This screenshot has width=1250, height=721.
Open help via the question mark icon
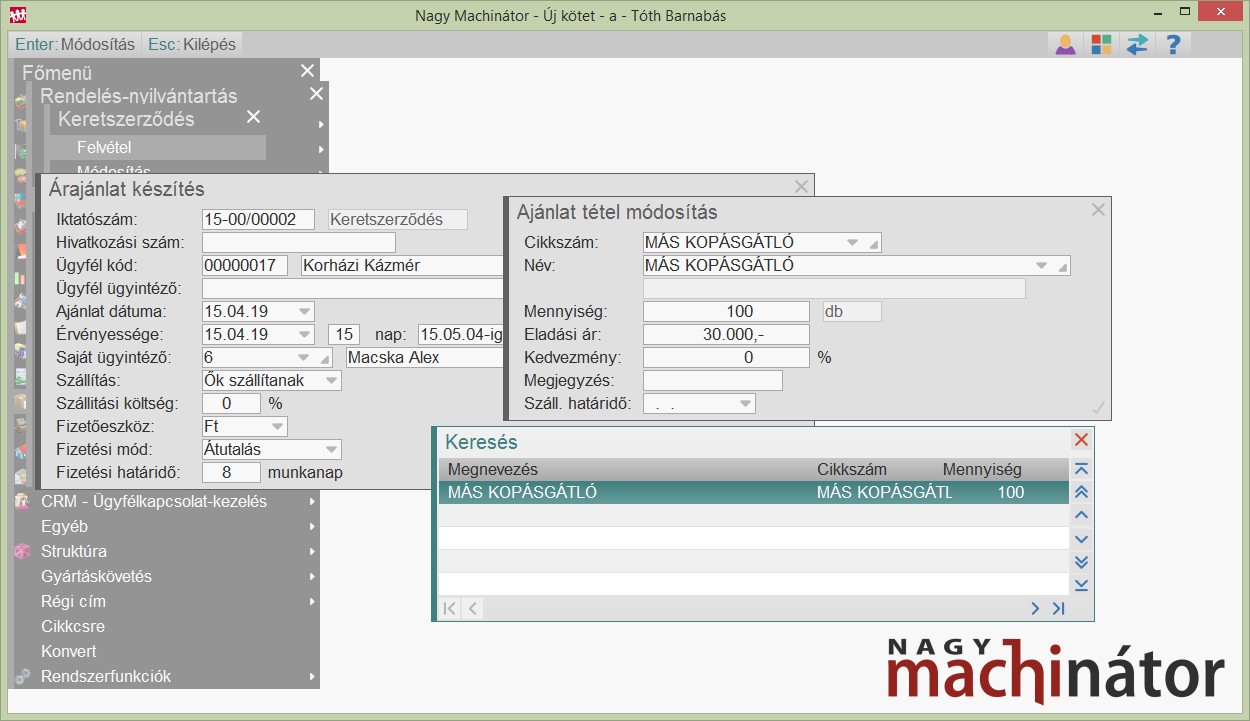tap(1173, 45)
